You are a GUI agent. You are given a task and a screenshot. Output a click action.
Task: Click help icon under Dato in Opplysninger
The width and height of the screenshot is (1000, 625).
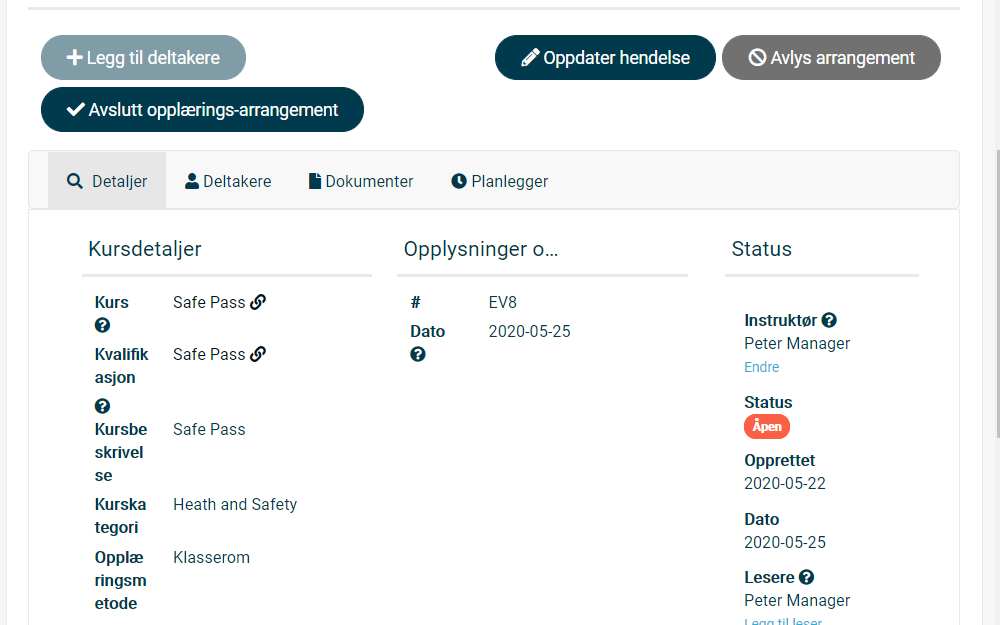point(418,354)
